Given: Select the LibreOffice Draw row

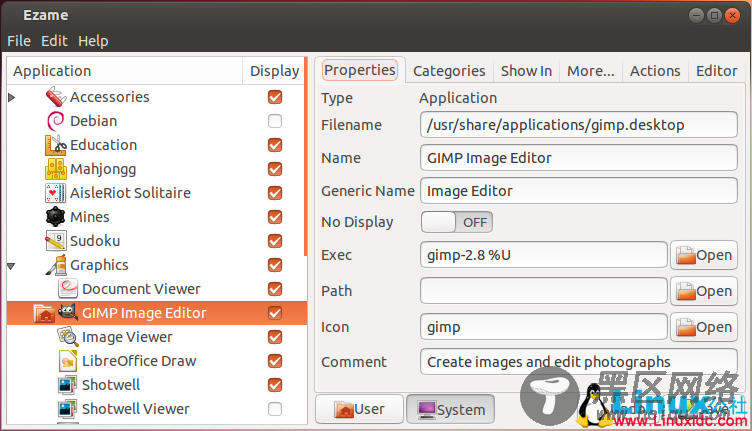Looking at the screenshot, I should [x=156, y=361].
